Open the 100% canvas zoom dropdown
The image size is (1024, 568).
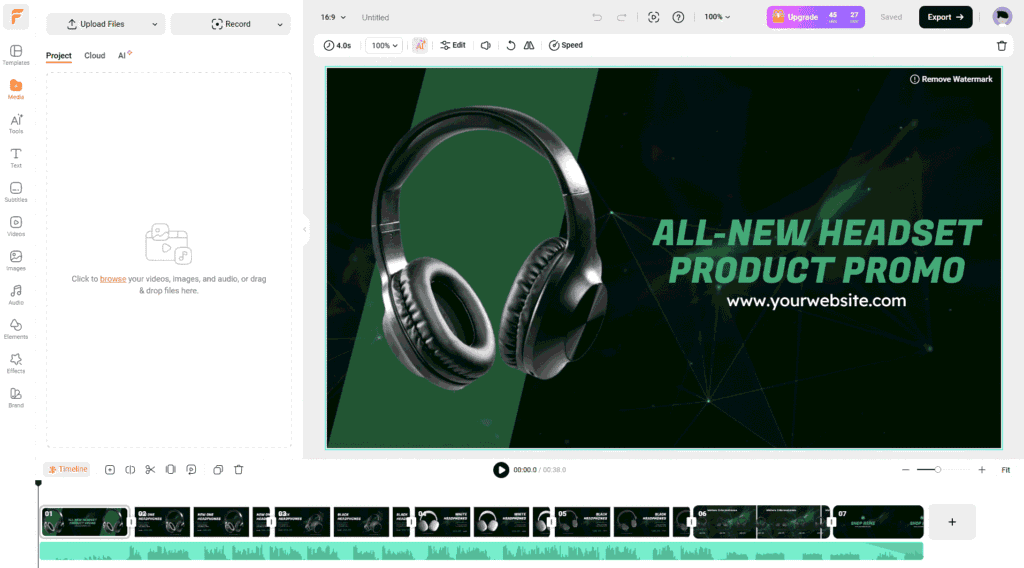coord(717,17)
